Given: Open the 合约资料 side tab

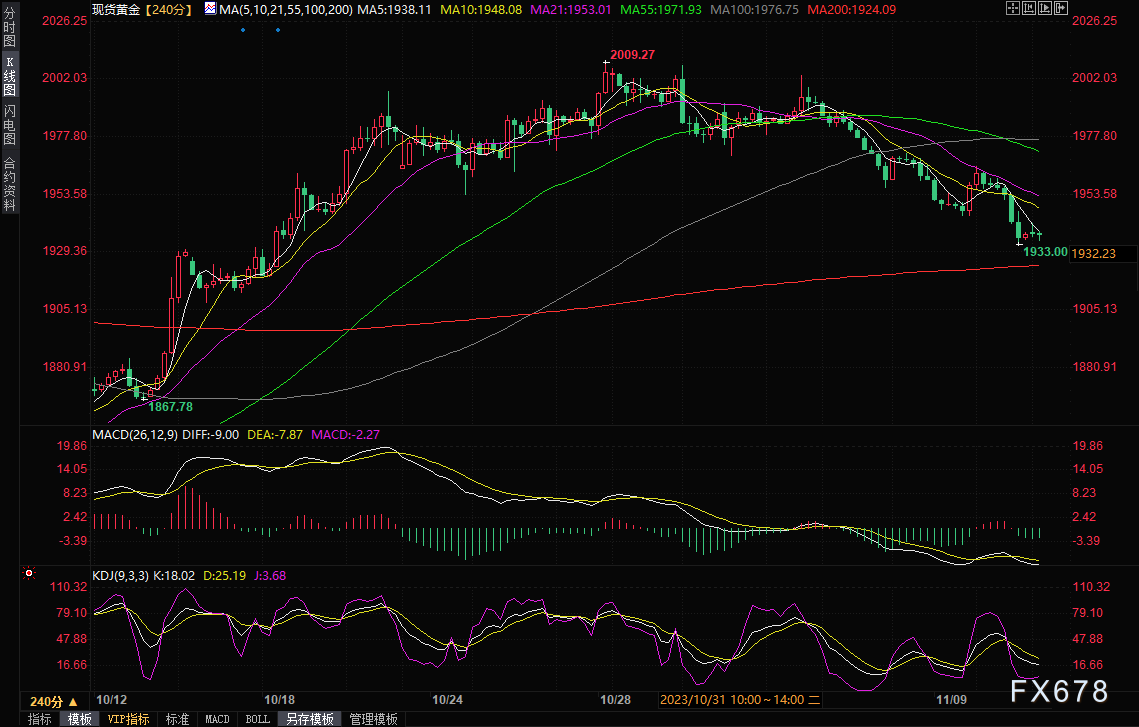Looking at the screenshot, I should [x=9, y=185].
